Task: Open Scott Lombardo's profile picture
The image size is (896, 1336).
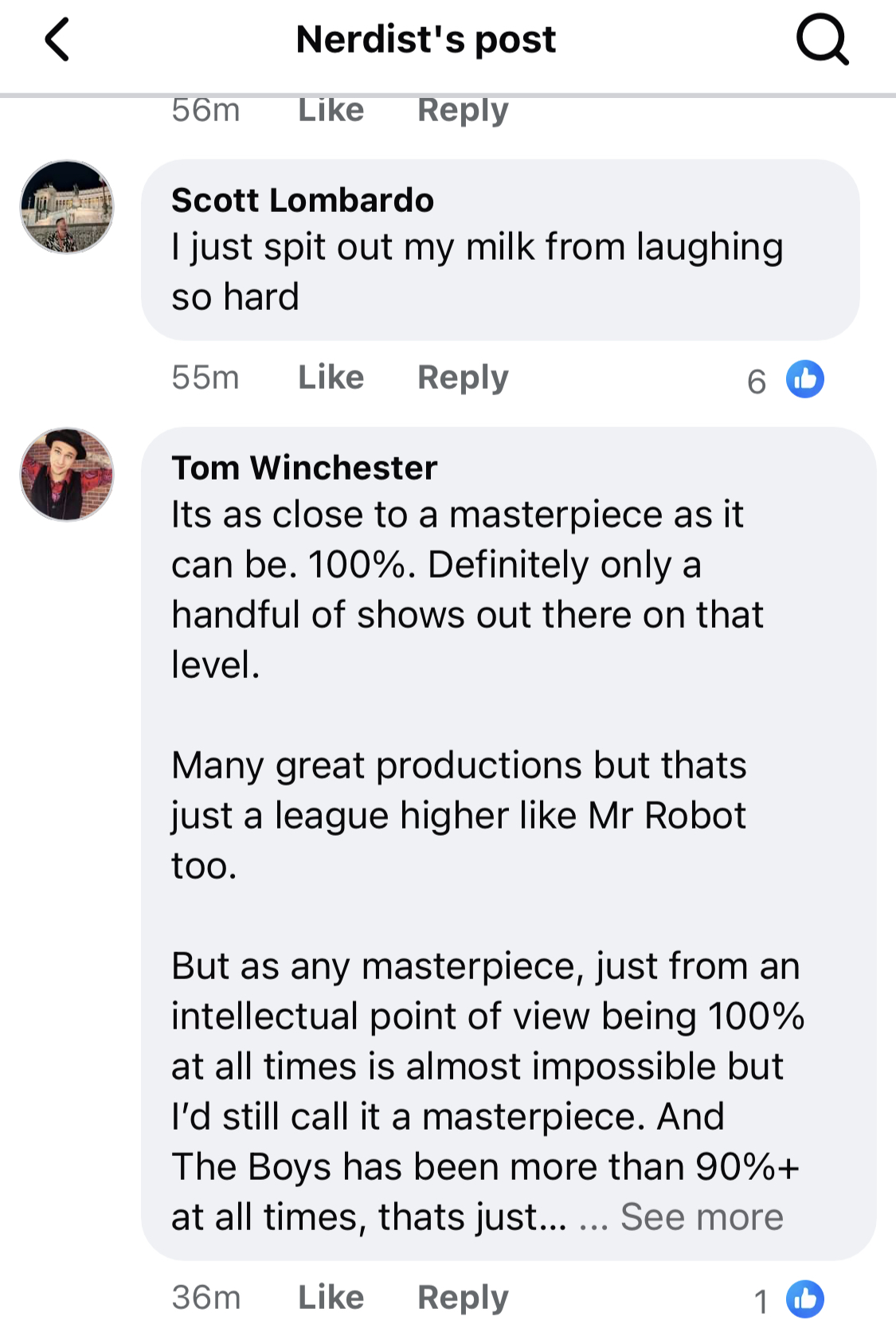Action: click(x=67, y=207)
